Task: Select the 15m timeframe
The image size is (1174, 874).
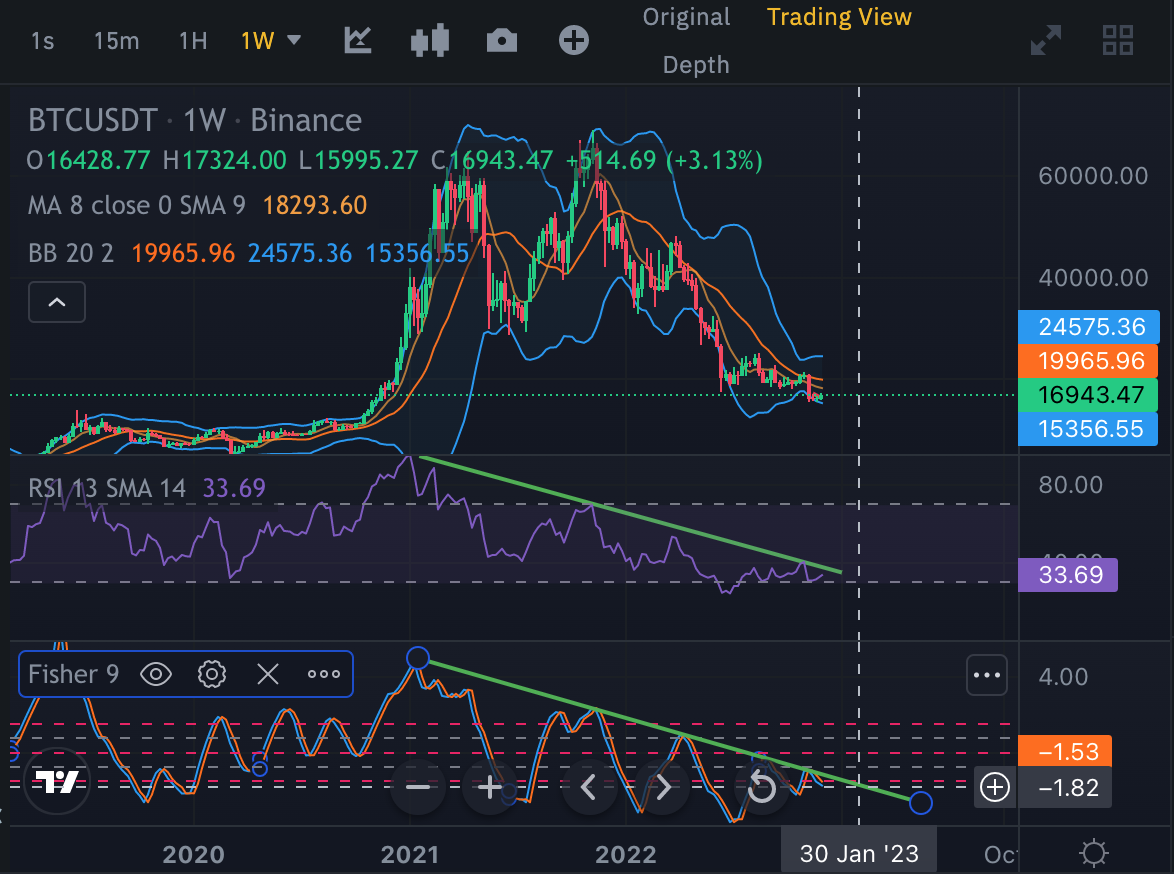Action: point(116,40)
